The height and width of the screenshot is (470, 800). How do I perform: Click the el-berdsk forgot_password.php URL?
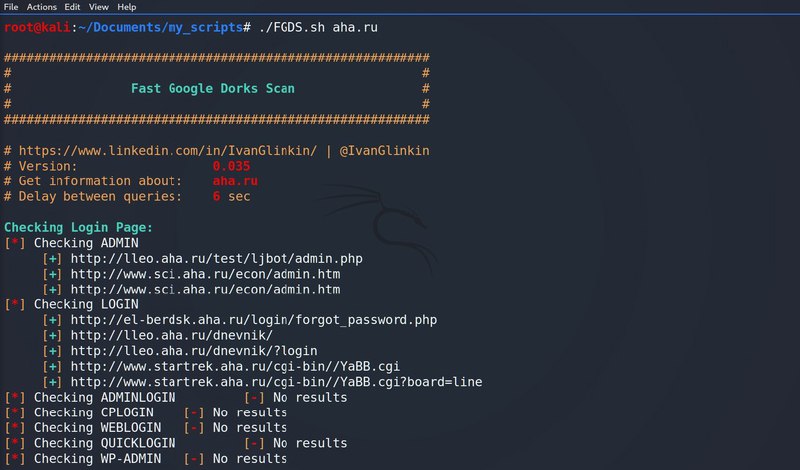click(254, 320)
